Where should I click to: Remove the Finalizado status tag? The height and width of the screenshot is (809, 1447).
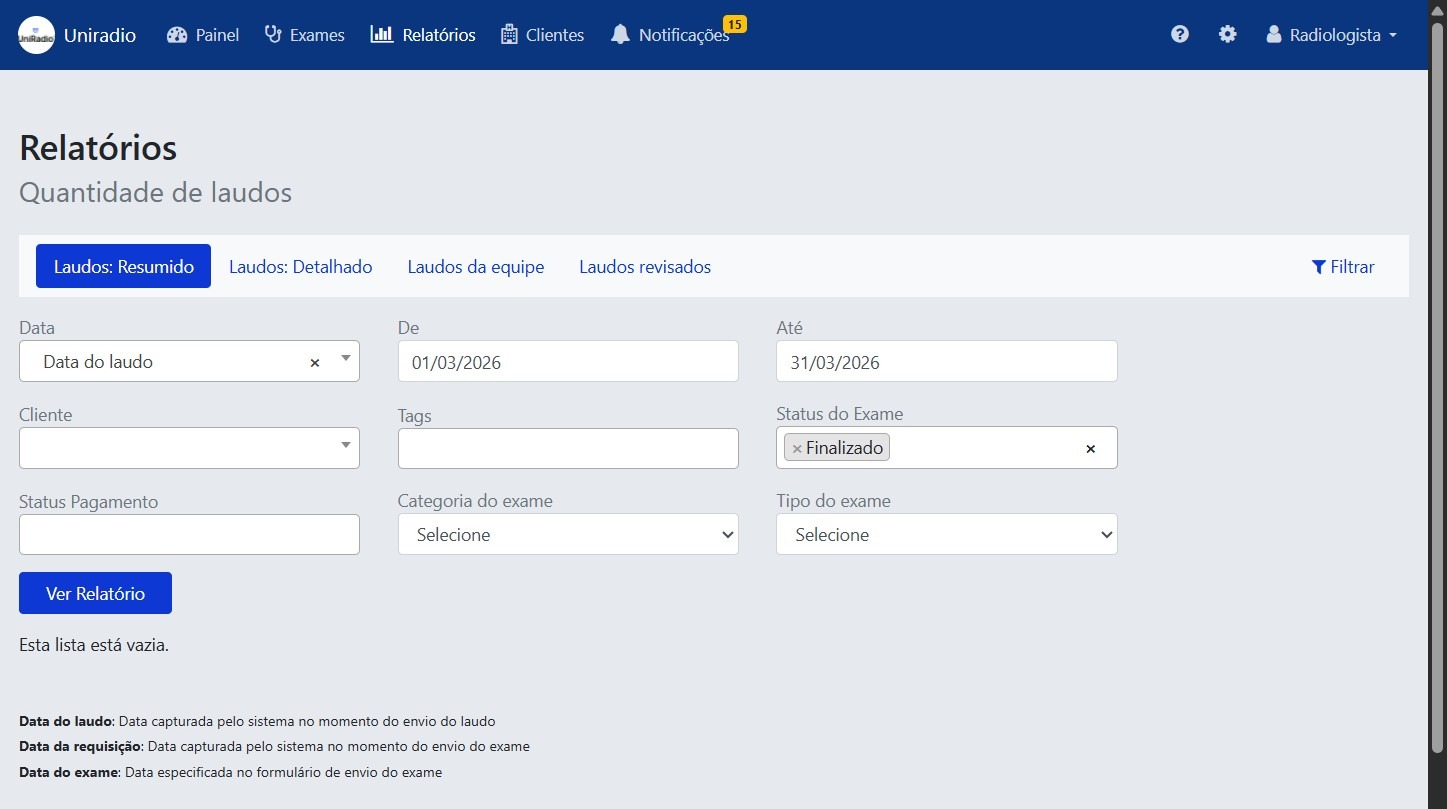tap(798, 447)
